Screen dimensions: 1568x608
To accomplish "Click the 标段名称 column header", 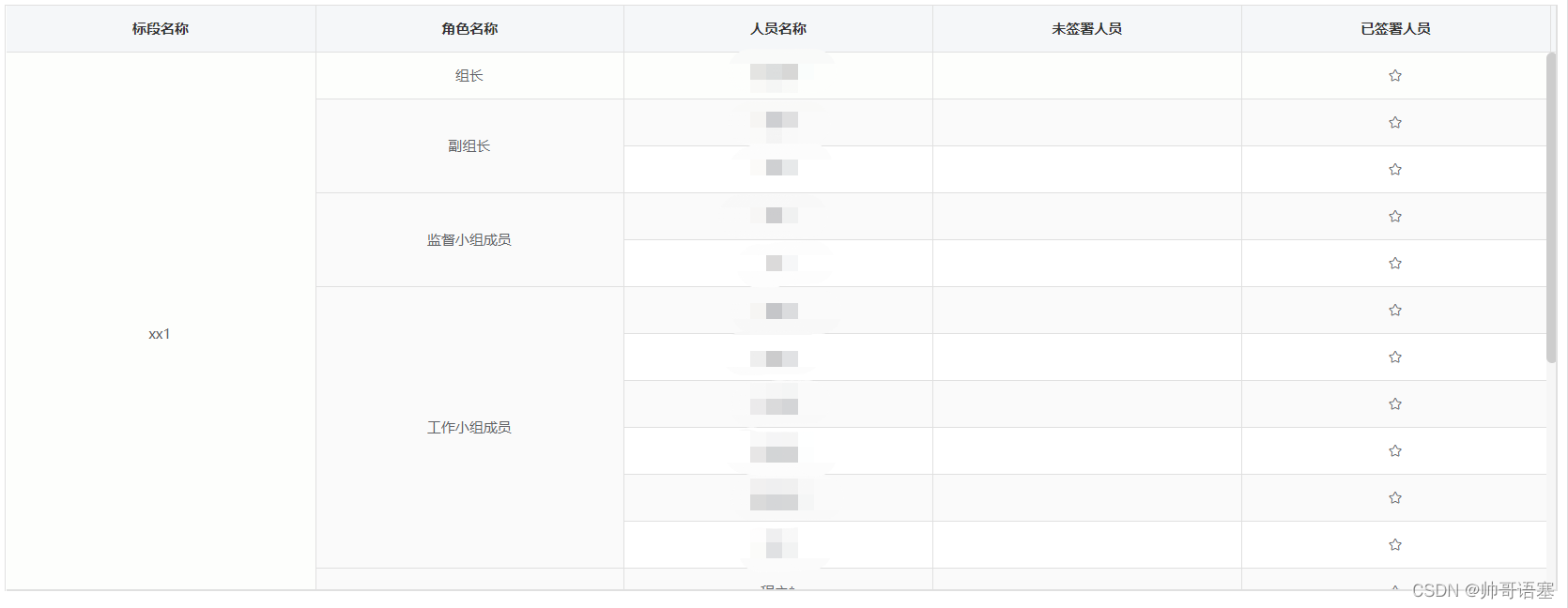I will (160, 28).
